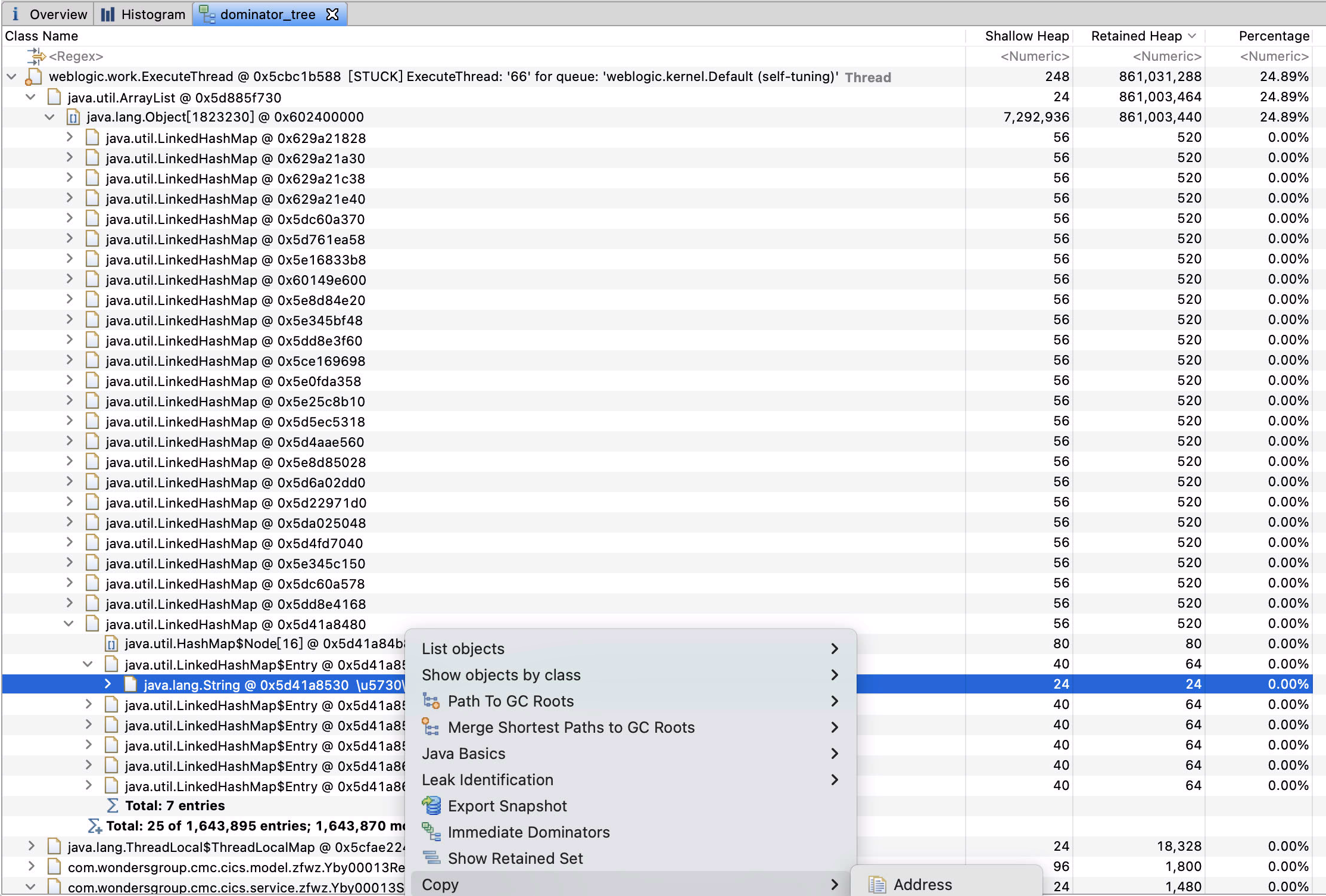The image size is (1326, 896).
Task: Open the Leak Identification submenu
Action: tap(487, 780)
